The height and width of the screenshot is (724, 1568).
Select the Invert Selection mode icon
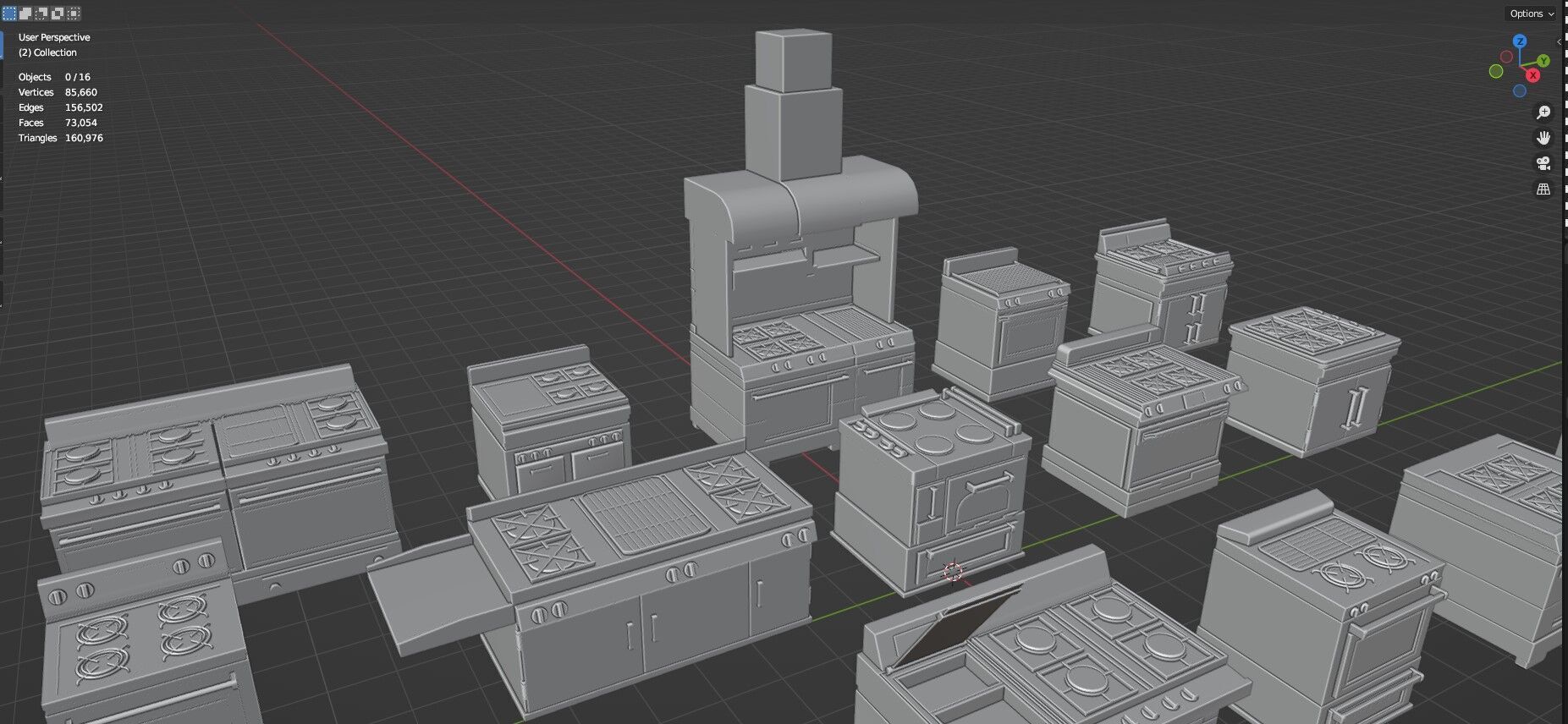tap(58, 14)
